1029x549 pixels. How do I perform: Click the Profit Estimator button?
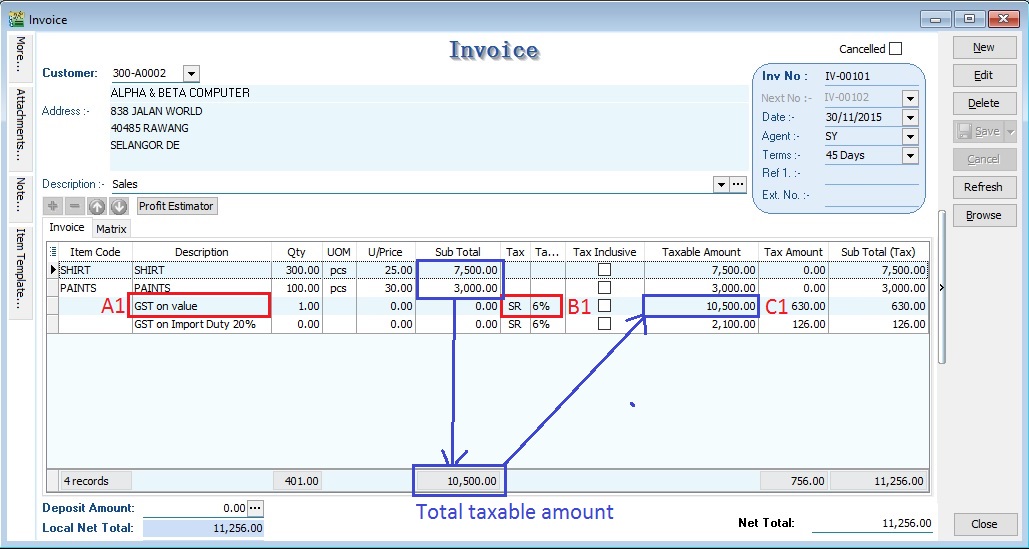coord(176,206)
